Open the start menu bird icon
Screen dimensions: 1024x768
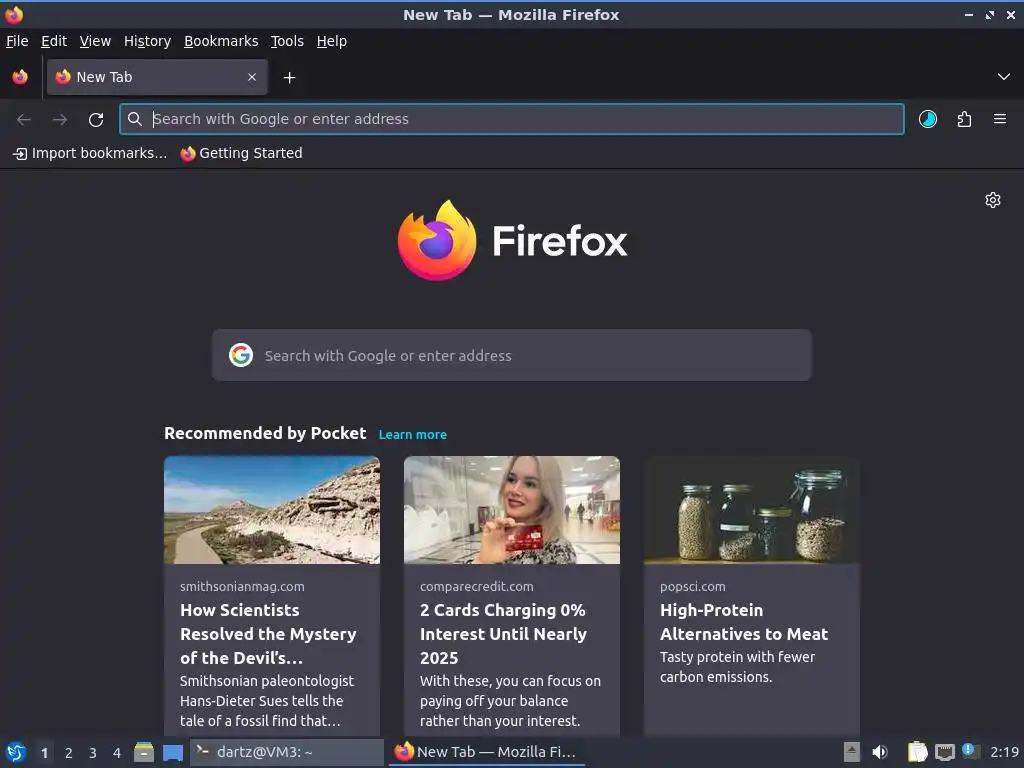(16, 752)
